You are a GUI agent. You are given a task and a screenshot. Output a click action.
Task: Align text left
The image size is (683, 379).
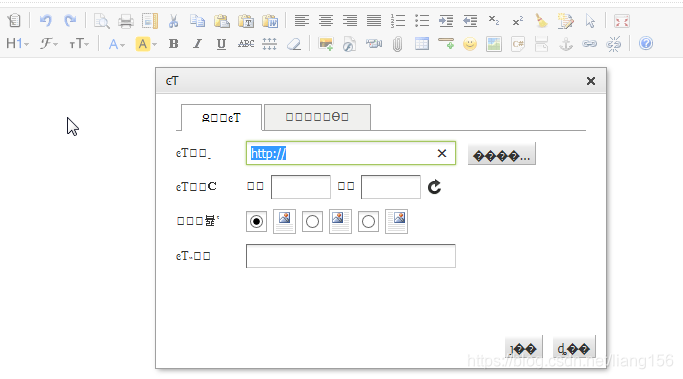point(302,20)
